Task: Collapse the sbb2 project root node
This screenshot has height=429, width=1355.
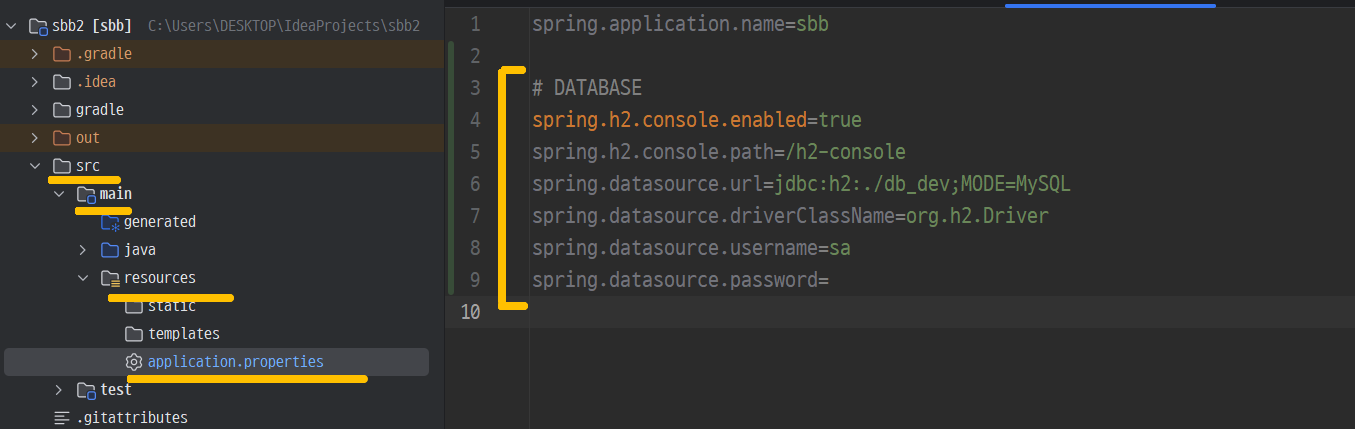Action: [10, 25]
